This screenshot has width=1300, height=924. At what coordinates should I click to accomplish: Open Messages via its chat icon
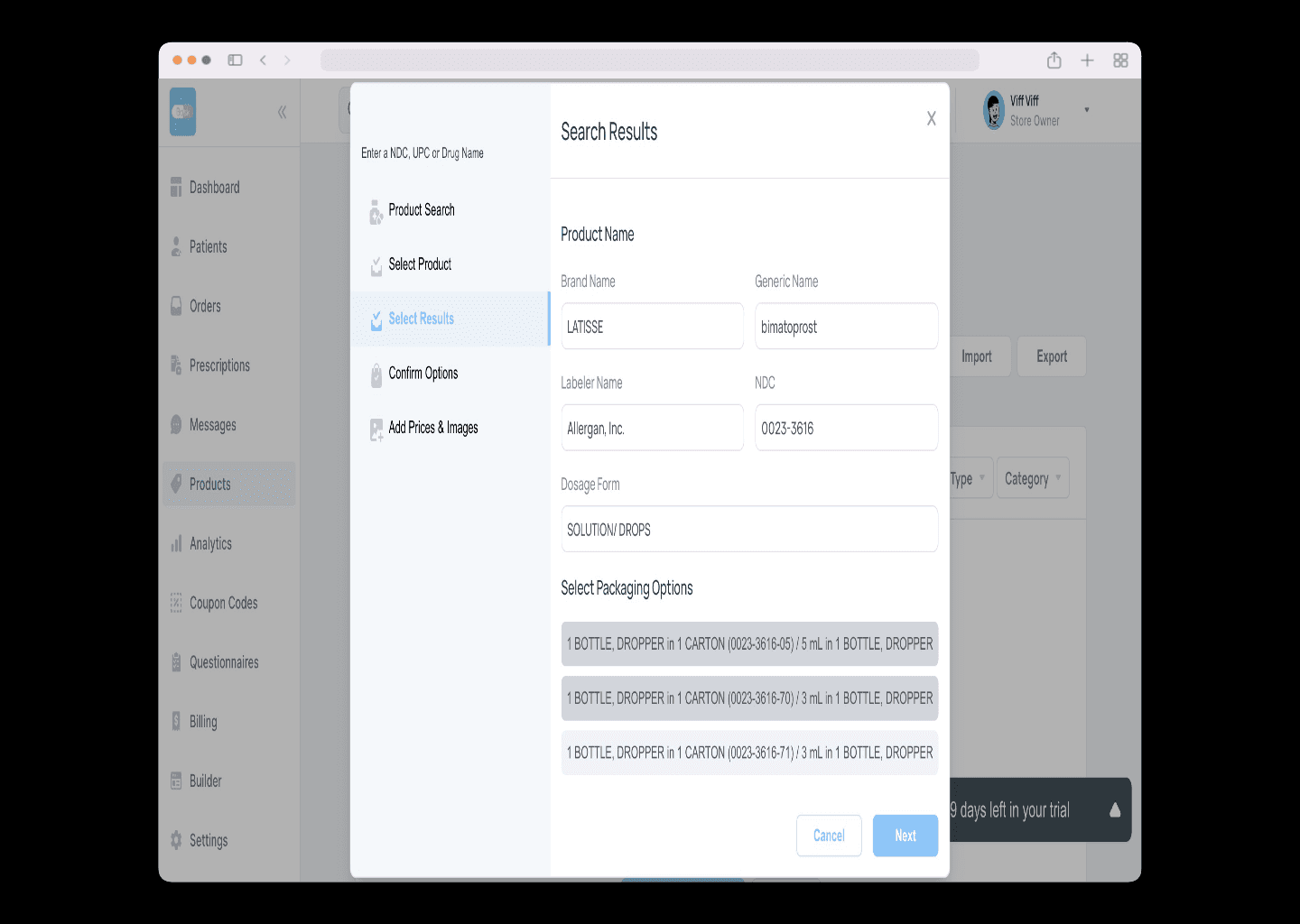[176, 424]
